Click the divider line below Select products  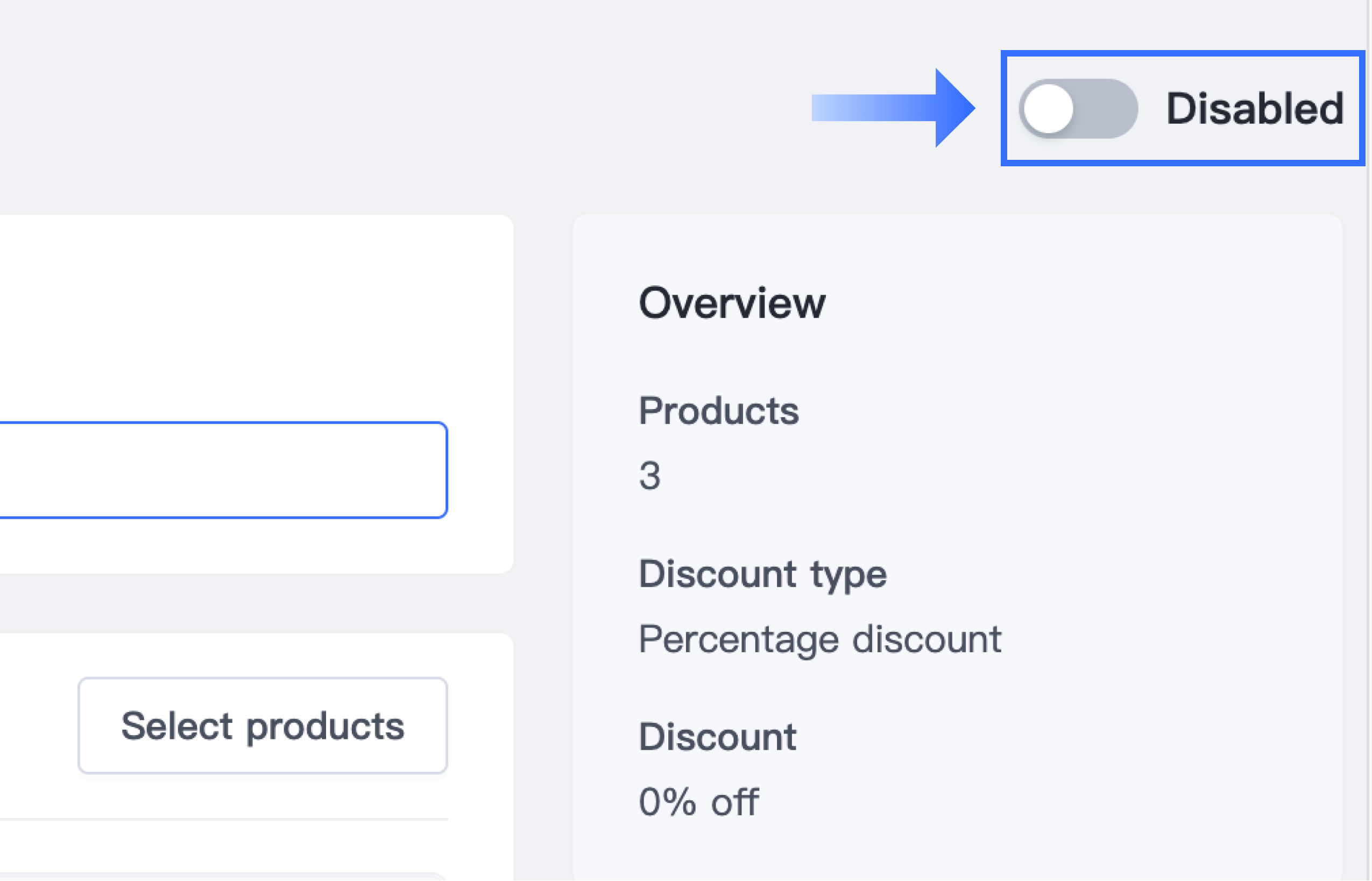point(223,819)
